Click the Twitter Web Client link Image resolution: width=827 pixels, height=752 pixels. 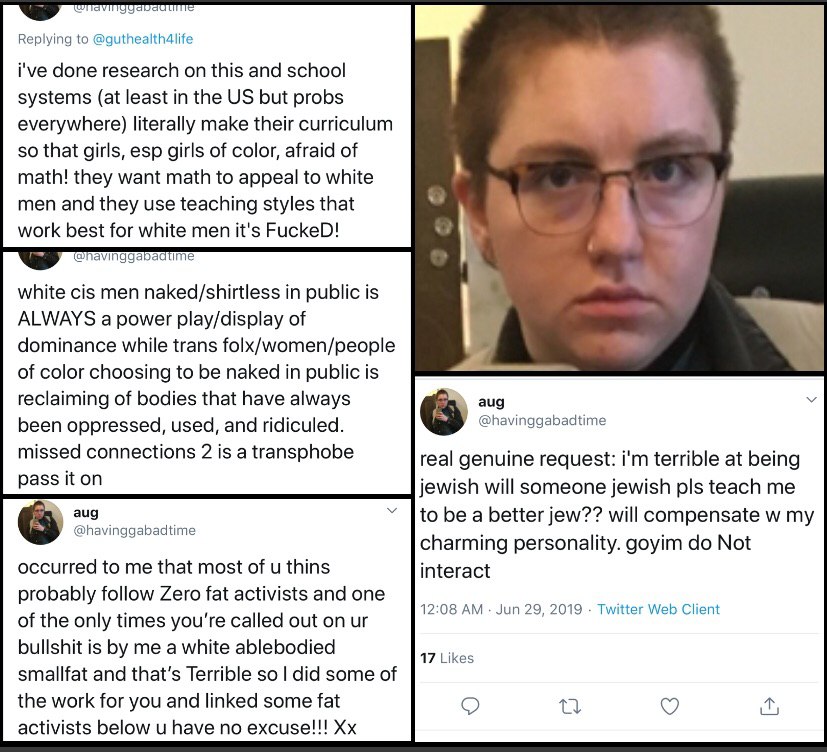click(x=658, y=609)
